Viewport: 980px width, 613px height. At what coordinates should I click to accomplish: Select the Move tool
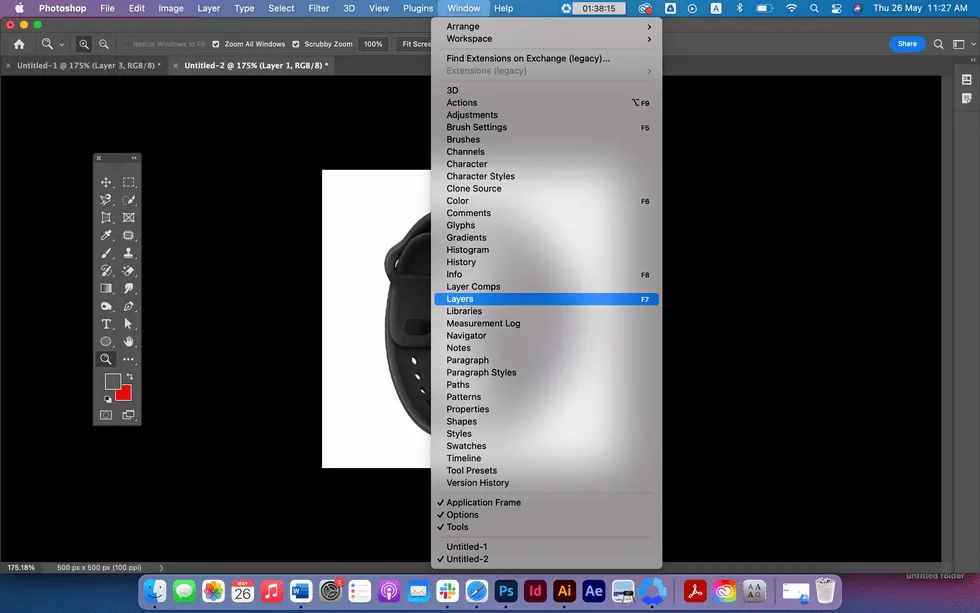click(106, 183)
